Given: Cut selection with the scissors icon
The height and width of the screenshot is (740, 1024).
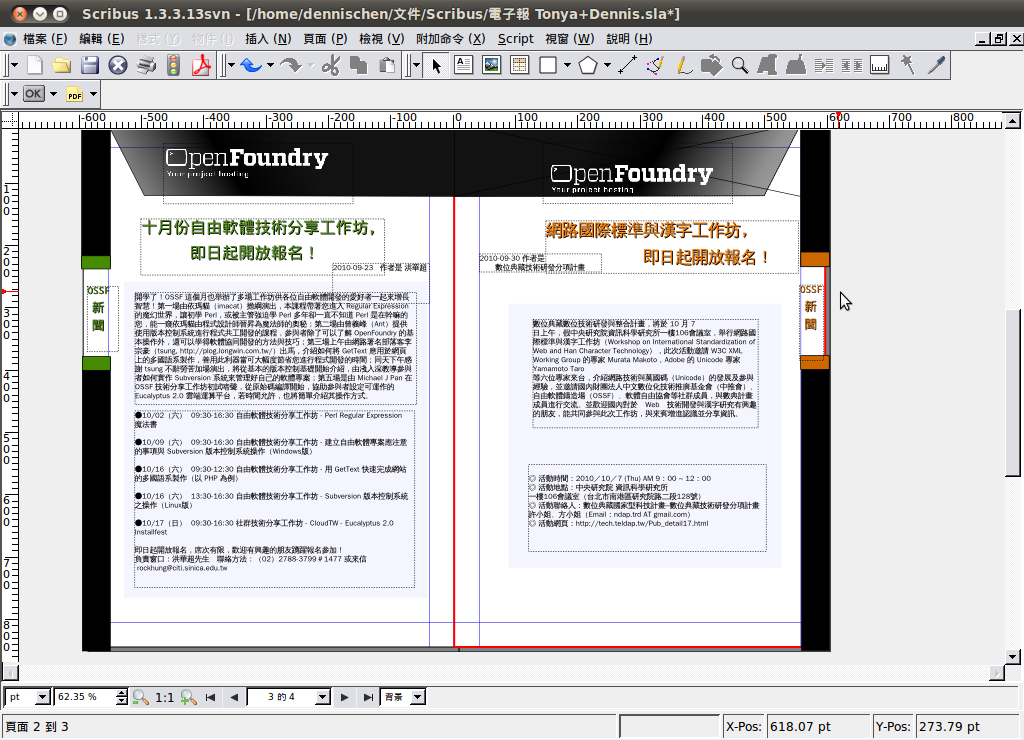Looking at the screenshot, I should pyautogui.click(x=331, y=65).
